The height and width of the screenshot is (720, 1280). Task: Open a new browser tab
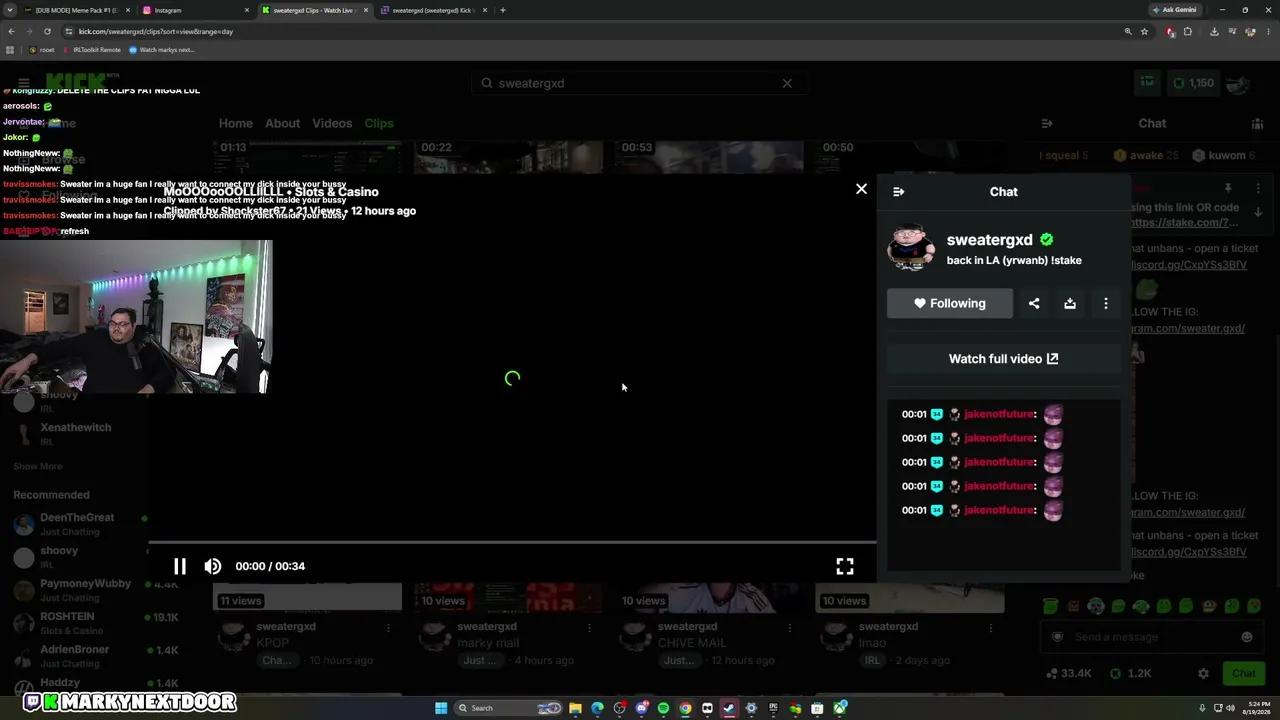[x=503, y=10]
